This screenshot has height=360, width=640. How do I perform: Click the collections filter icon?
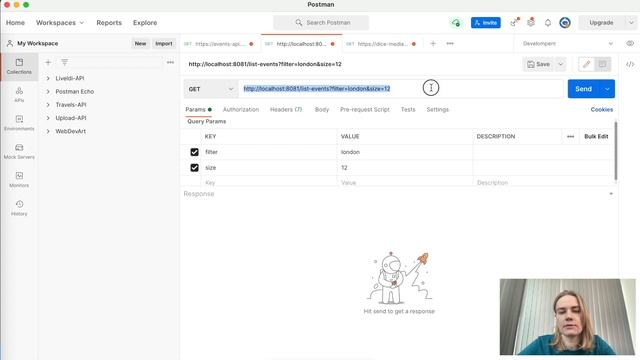click(x=64, y=62)
